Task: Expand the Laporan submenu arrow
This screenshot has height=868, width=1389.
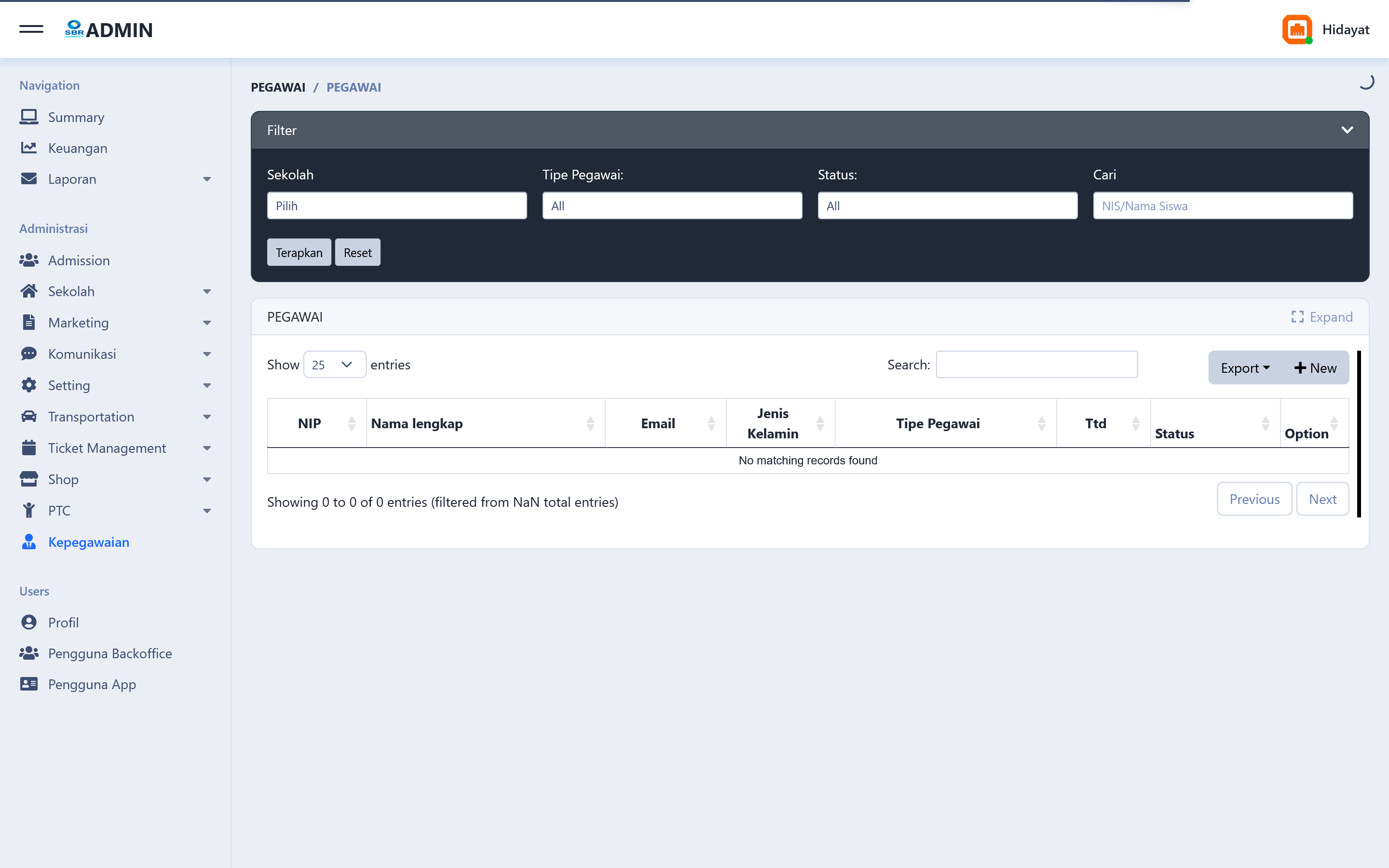Action: [207, 180]
